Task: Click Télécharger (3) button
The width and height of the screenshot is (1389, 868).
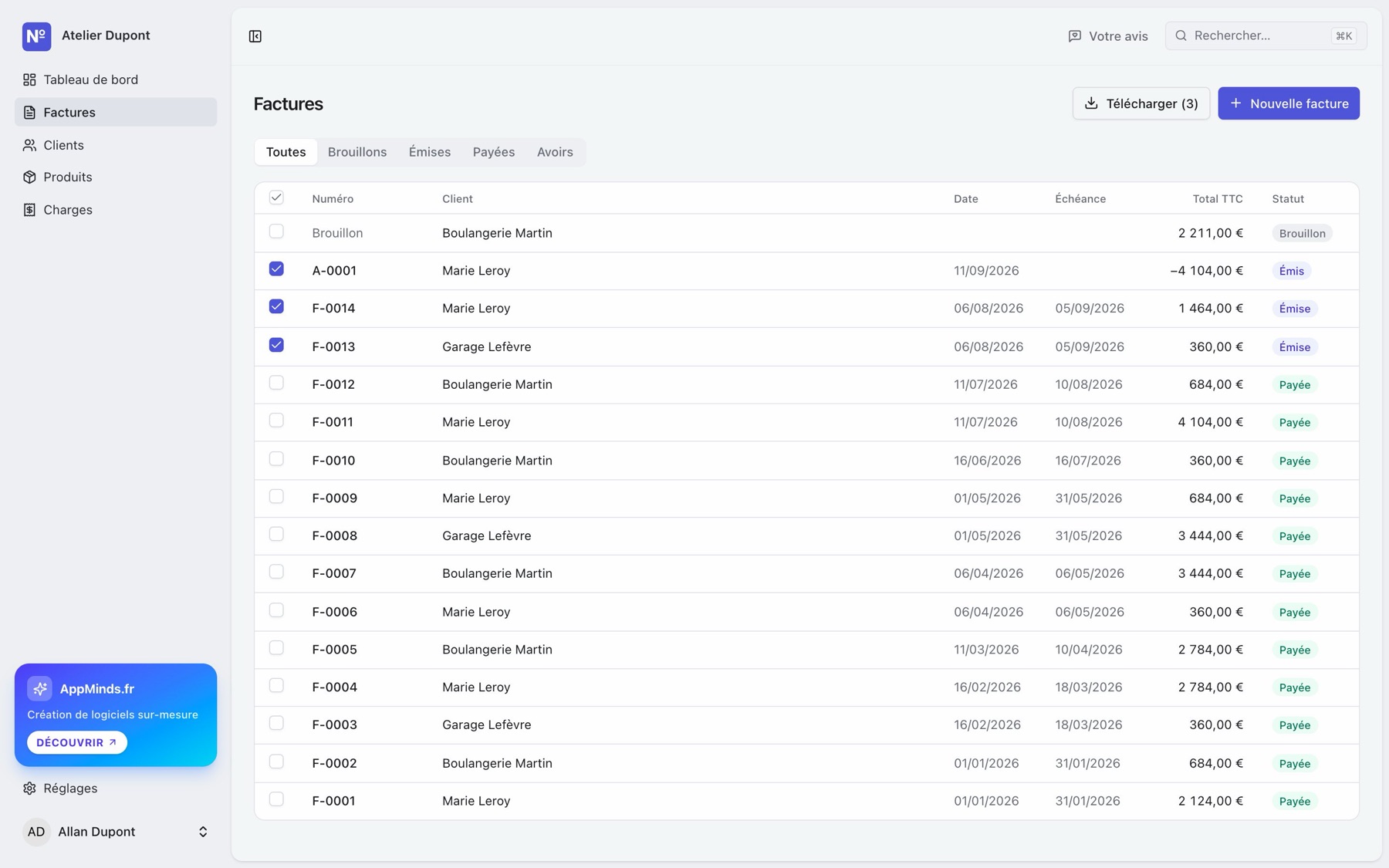Action: 1141,103
